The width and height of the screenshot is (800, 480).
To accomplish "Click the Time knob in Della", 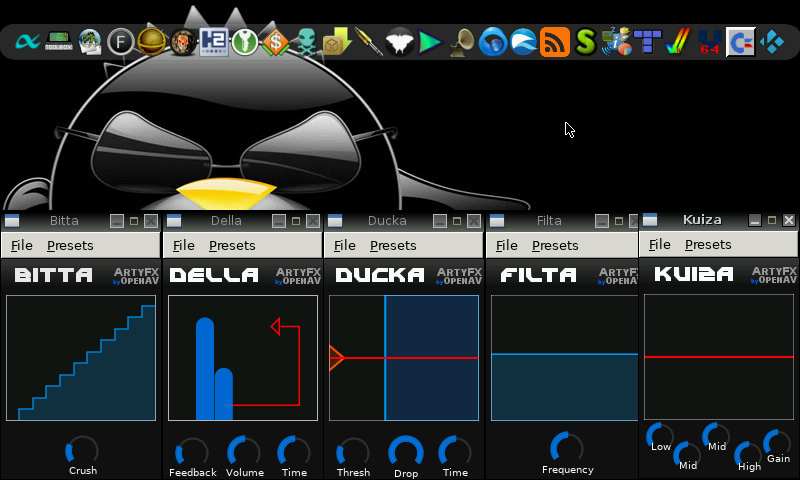I will [x=294, y=452].
